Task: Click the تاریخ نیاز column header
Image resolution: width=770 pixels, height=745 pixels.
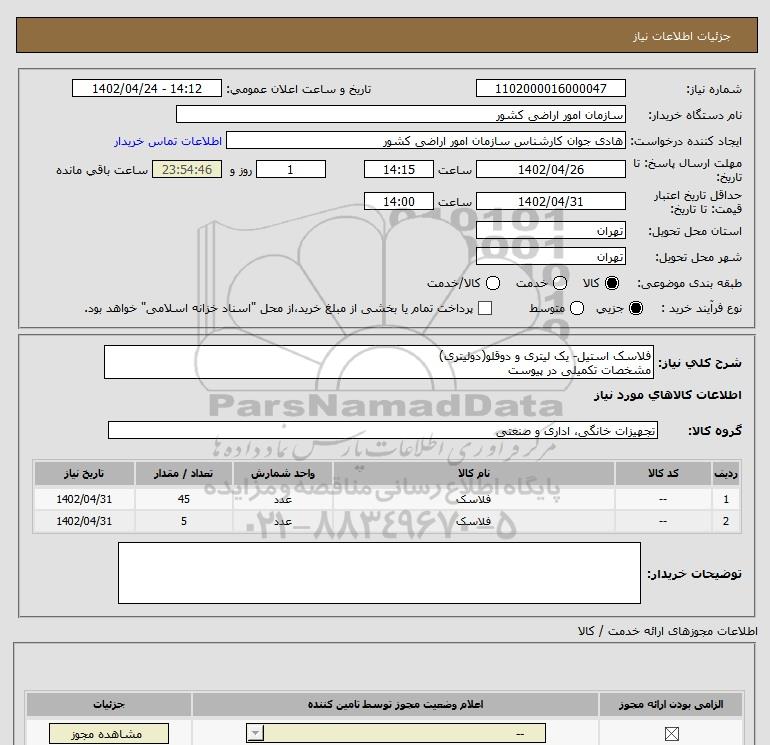Action: (84, 473)
